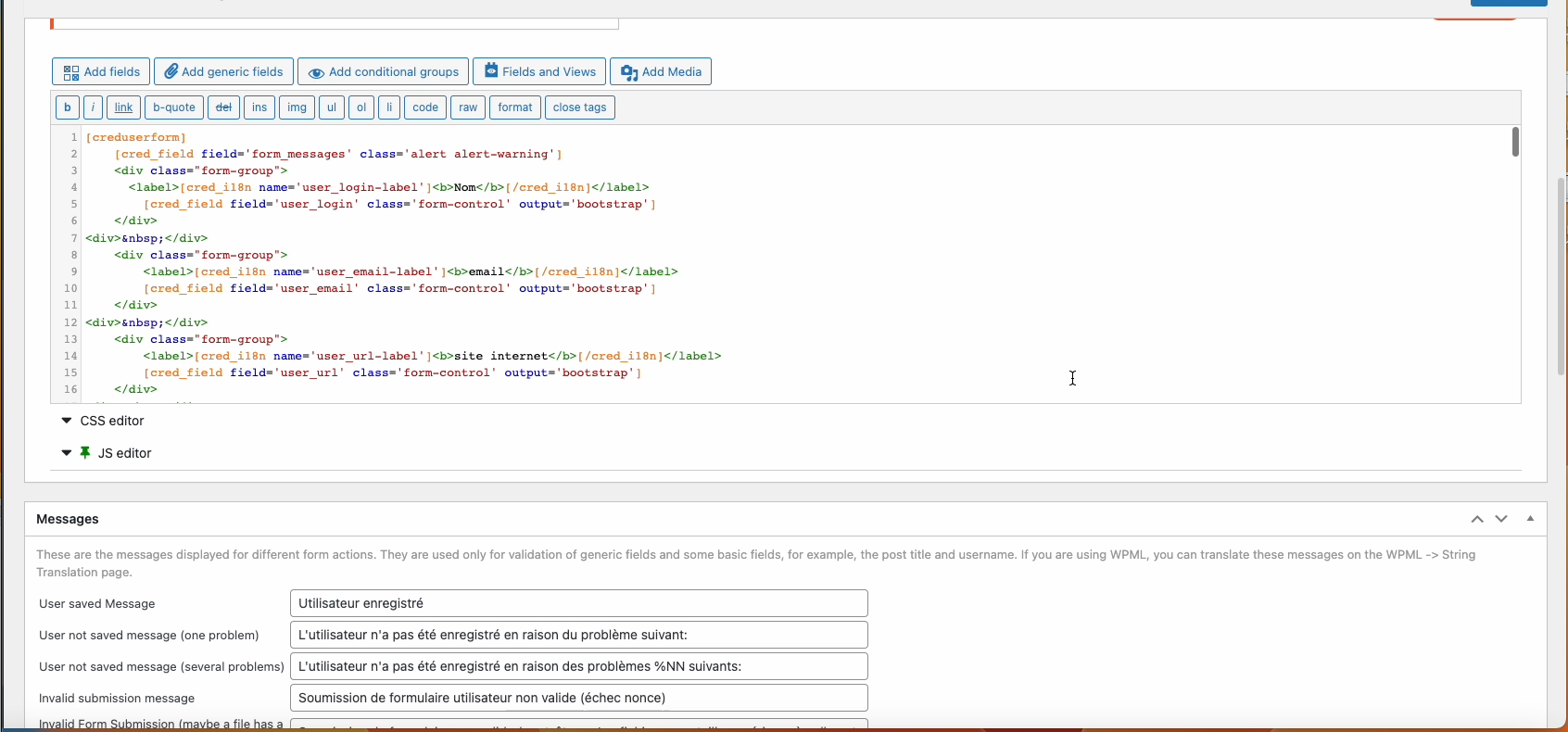The image size is (1568, 732).
Task: Click the raw quicktag button
Action: pos(468,107)
